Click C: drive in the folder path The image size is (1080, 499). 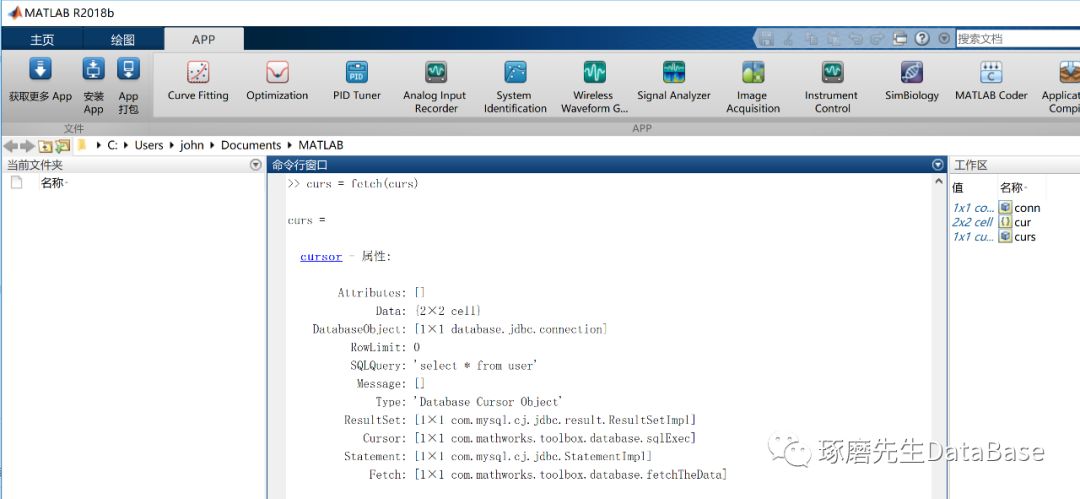click(x=112, y=145)
